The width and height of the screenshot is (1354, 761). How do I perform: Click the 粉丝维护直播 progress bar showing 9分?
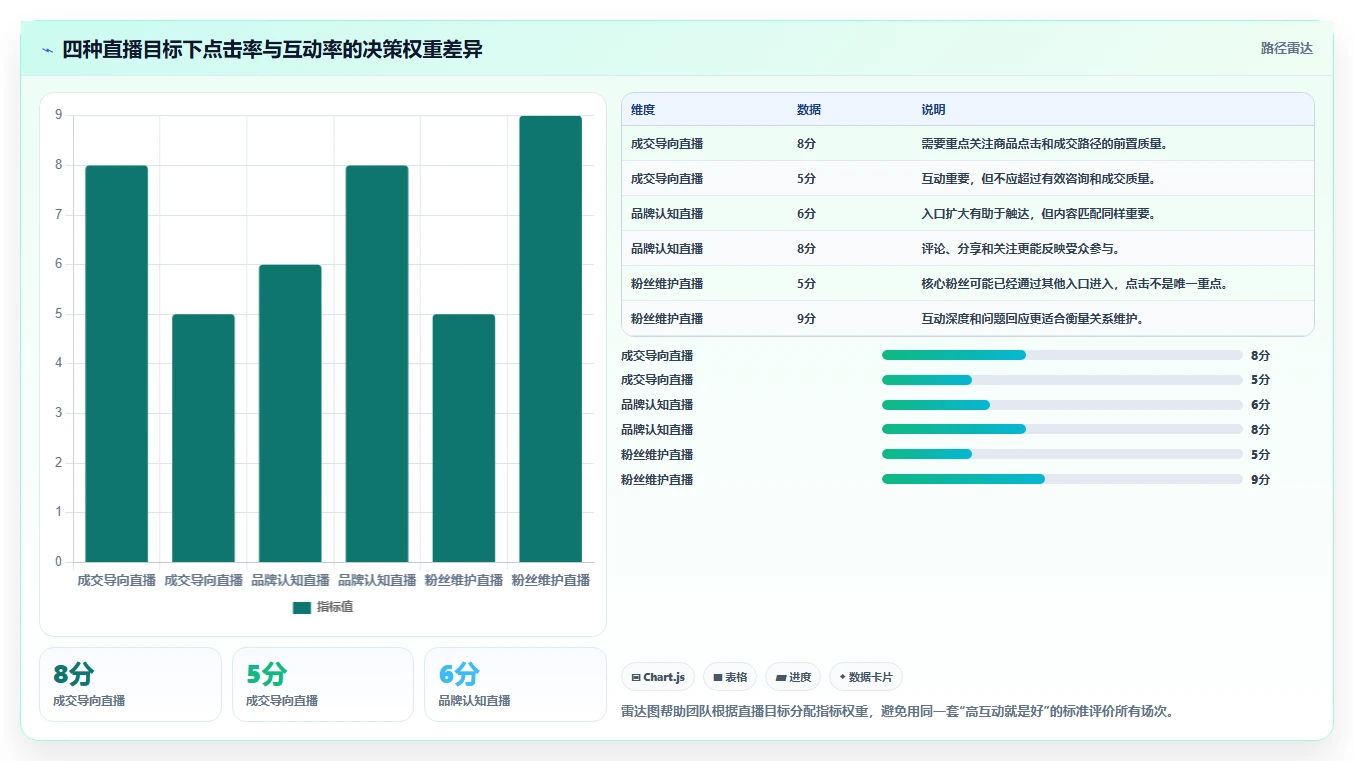click(x=1062, y=480)
